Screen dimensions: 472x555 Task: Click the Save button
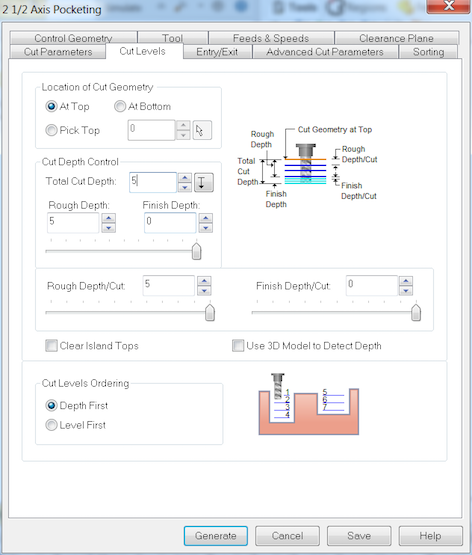pyautogui.click(x=359, y=536)
